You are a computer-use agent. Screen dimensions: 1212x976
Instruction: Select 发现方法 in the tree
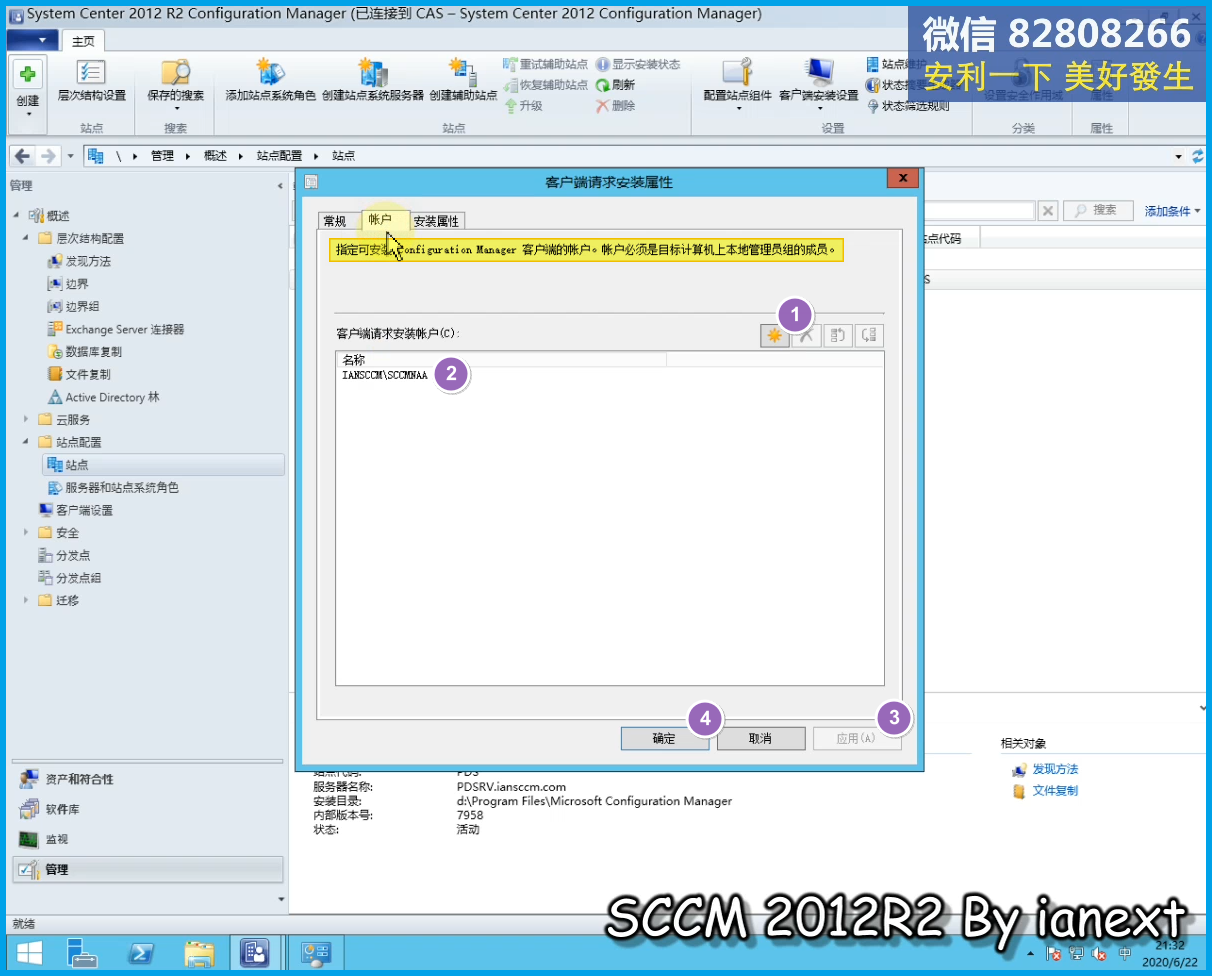[88, 261]
